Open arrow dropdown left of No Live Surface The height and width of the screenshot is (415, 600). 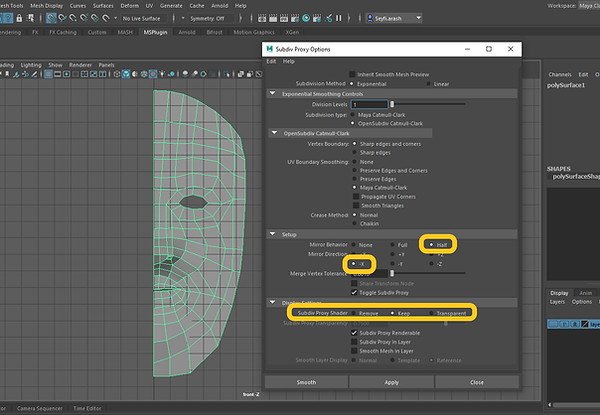point(115,18)
